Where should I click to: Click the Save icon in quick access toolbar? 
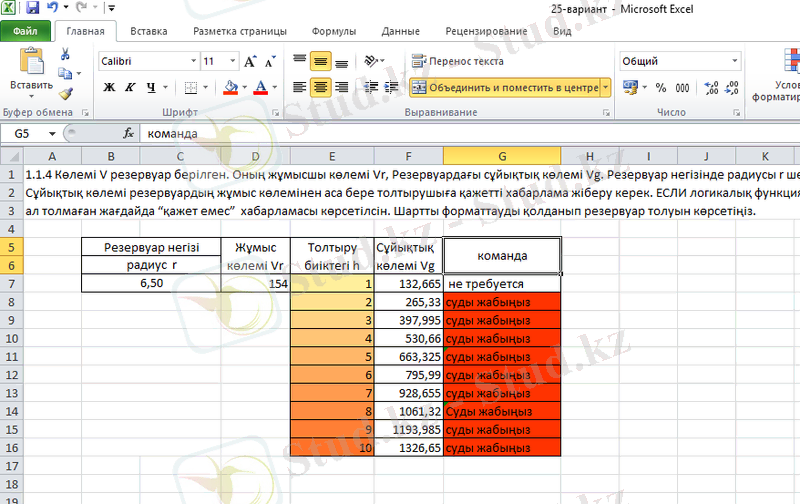32,9
